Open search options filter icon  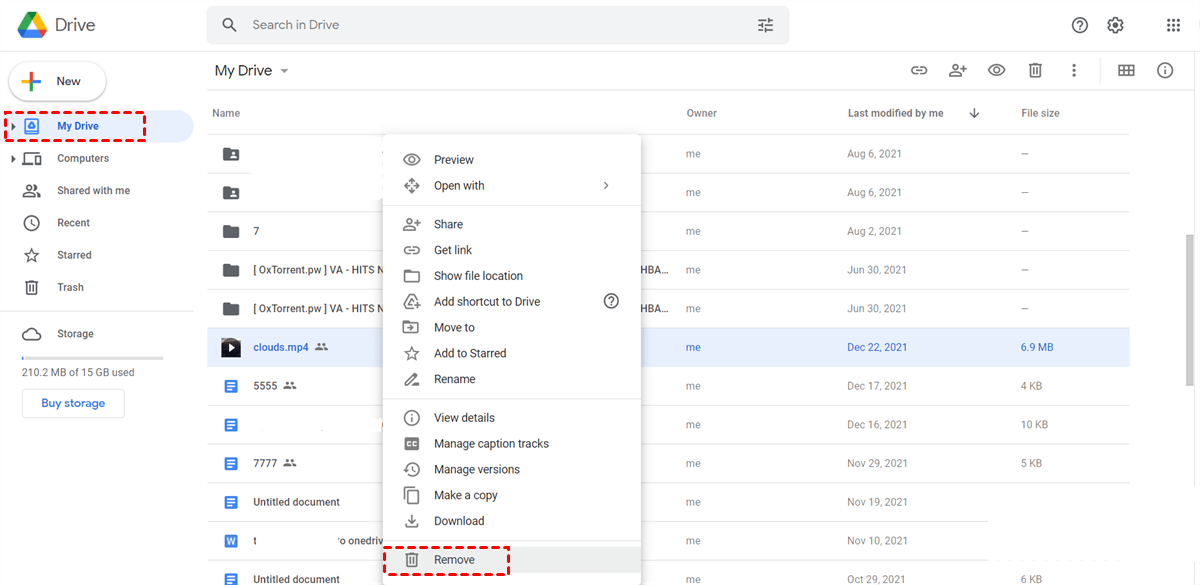(x=765, y=25)
